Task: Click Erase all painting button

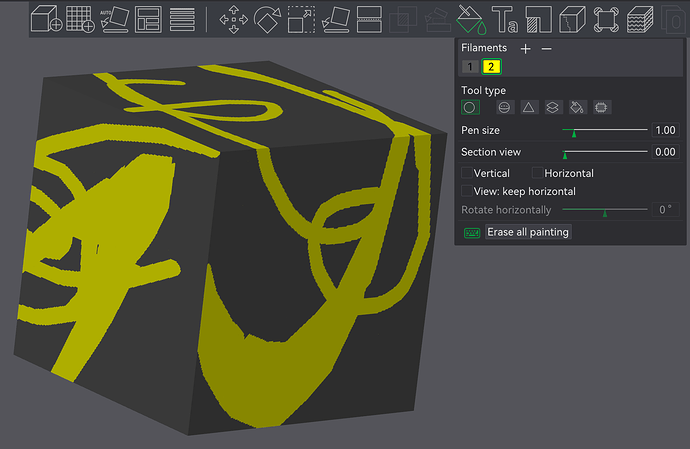Action: 528,232
